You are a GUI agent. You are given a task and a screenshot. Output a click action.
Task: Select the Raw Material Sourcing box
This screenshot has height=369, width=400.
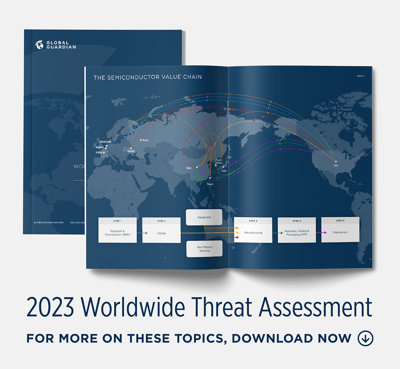tap(204, 249)
